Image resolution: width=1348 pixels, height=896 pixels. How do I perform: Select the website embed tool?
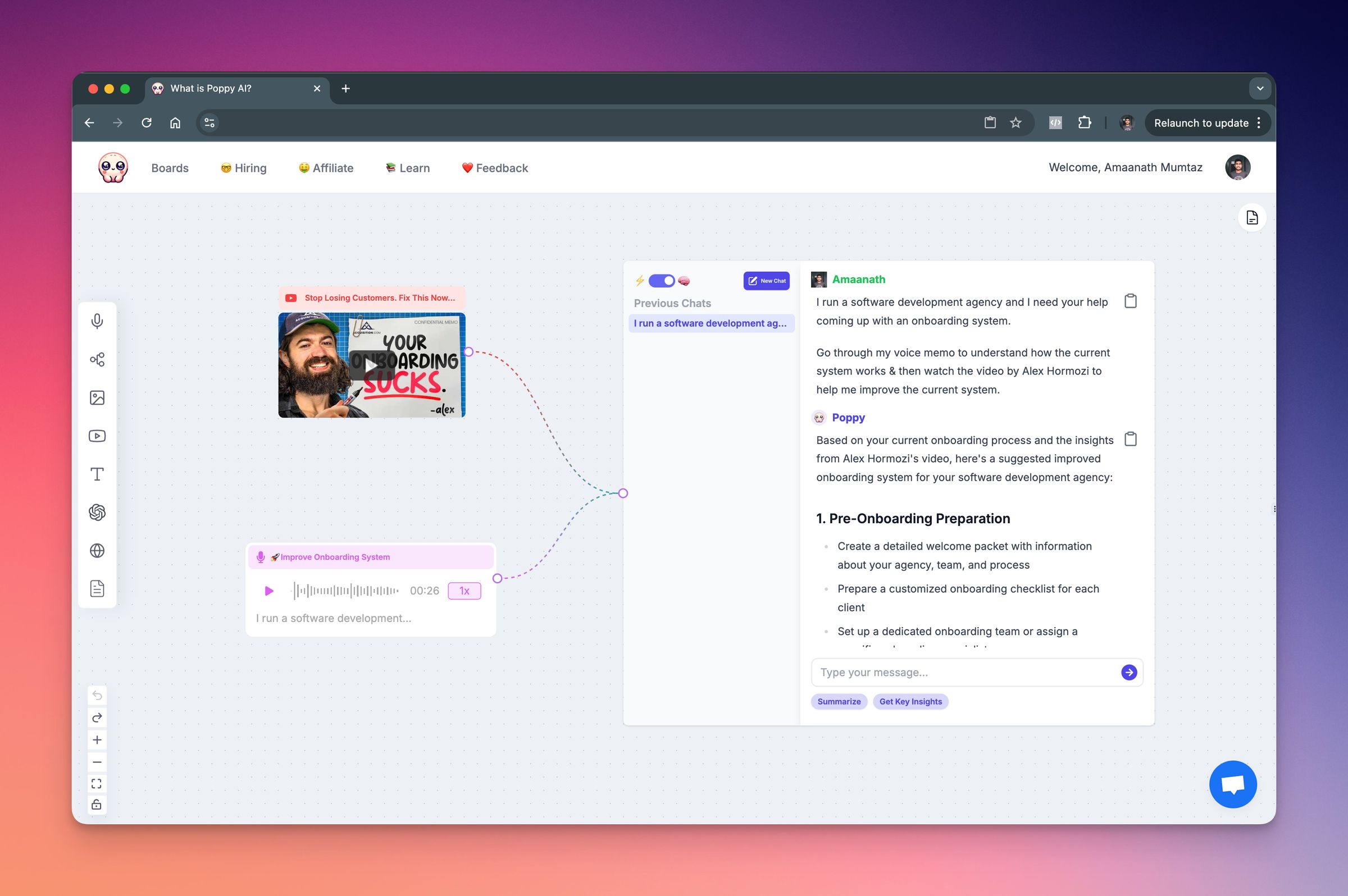97,550
